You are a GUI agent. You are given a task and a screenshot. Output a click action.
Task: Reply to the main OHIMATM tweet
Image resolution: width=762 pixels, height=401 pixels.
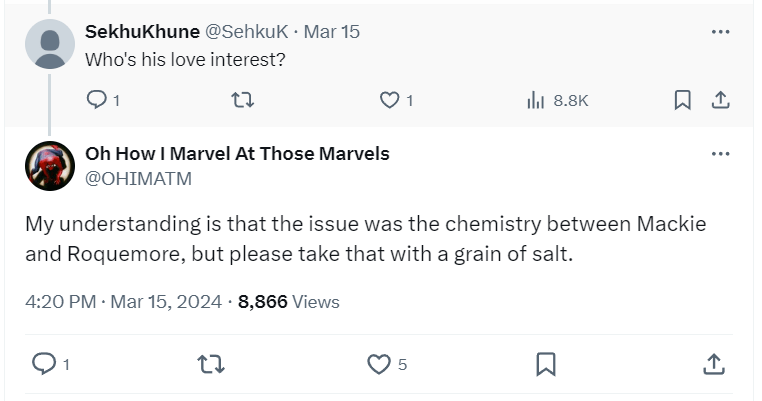point(42,364)
